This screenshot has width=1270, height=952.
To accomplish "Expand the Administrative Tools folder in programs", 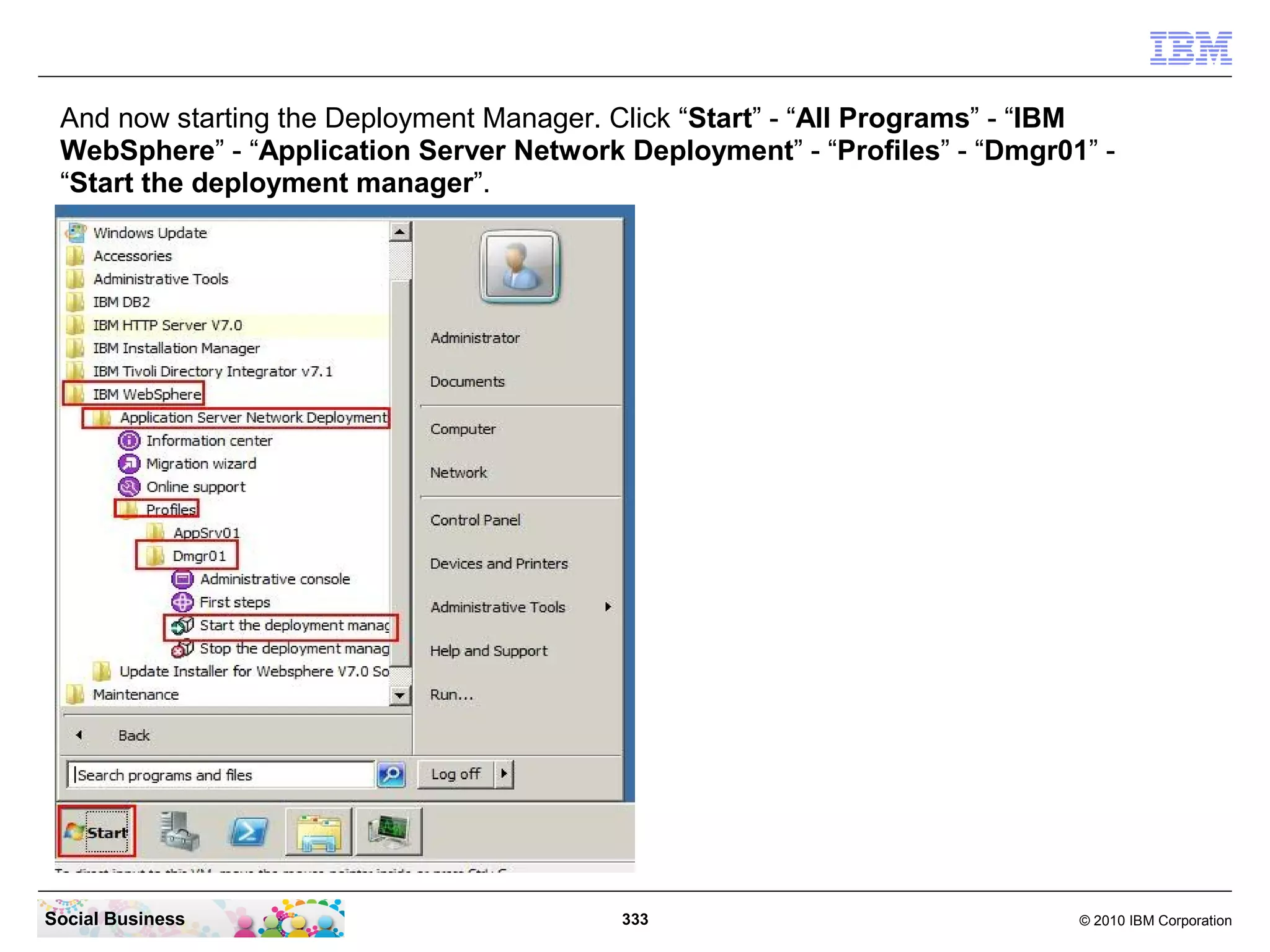I will (147, 279).
